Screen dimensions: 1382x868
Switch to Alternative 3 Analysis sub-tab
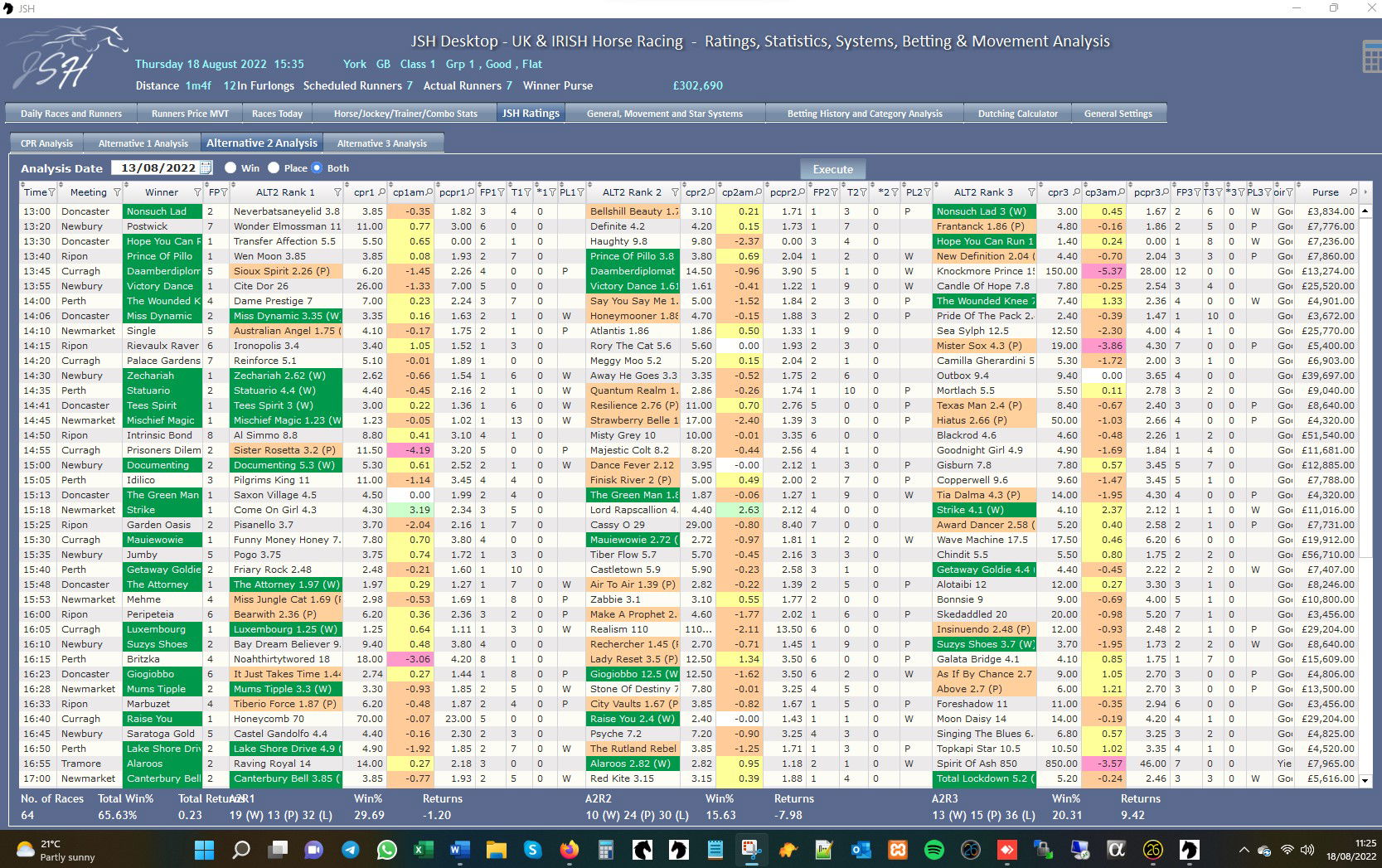[x=382, y=143]
